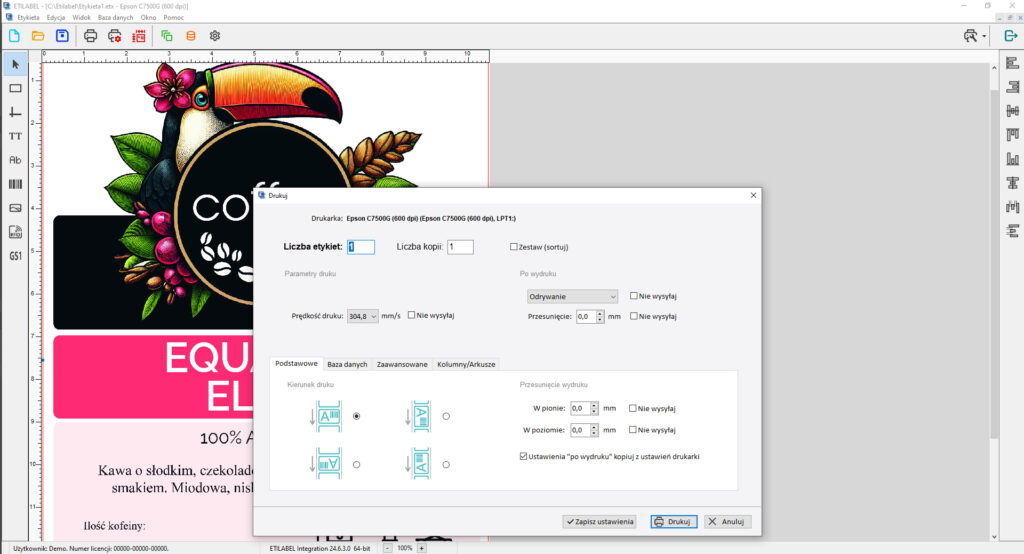Select the top-right print direction radio button

446,416
